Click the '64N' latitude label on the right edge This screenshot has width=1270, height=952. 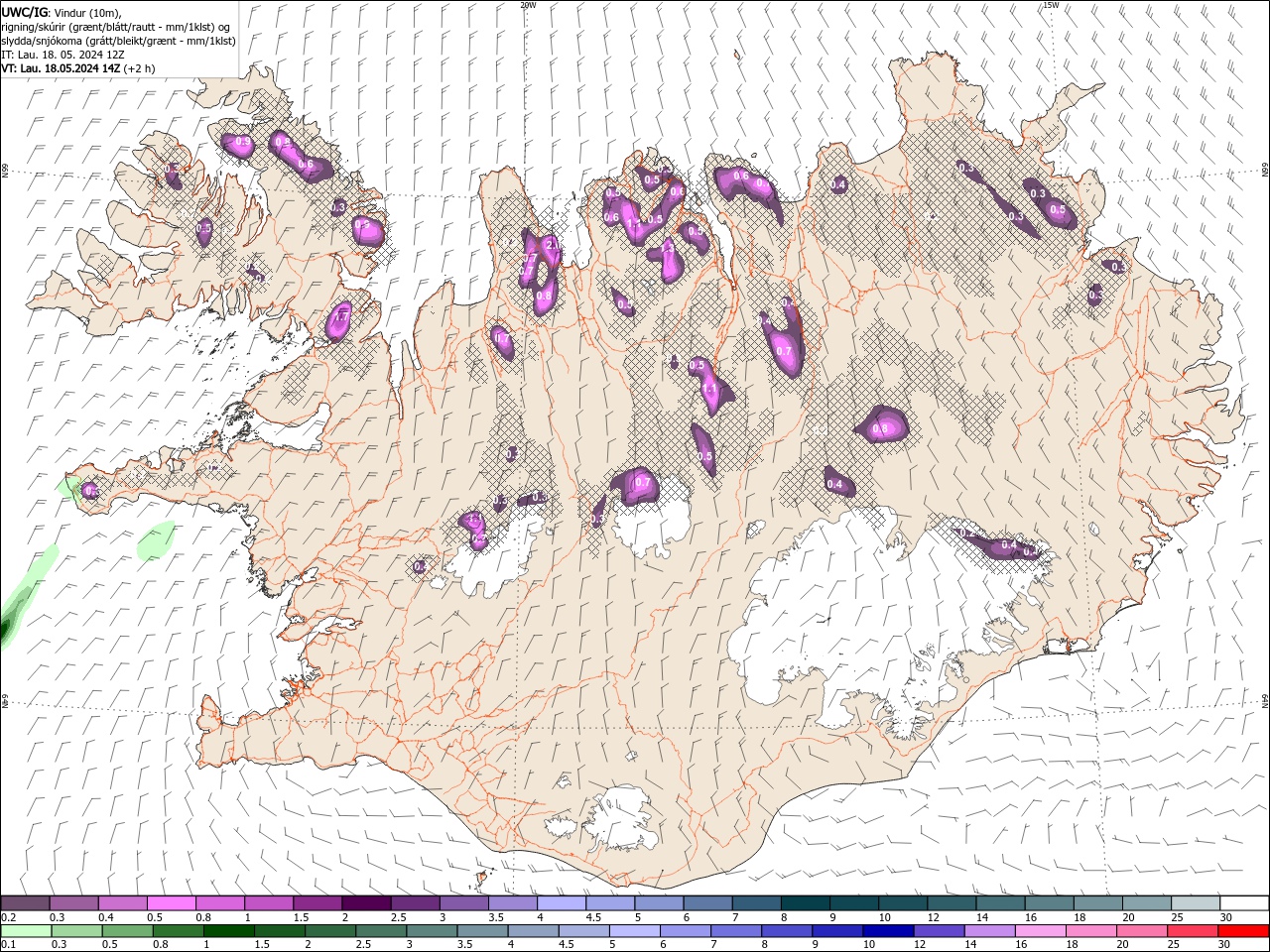pos(1265,700)
